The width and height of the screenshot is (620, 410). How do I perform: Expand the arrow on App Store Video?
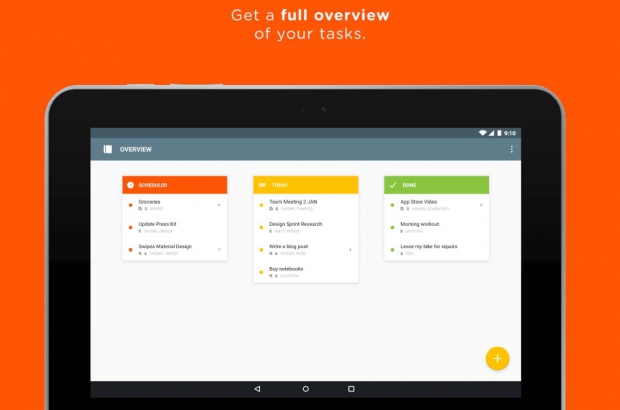coord(481,204)
